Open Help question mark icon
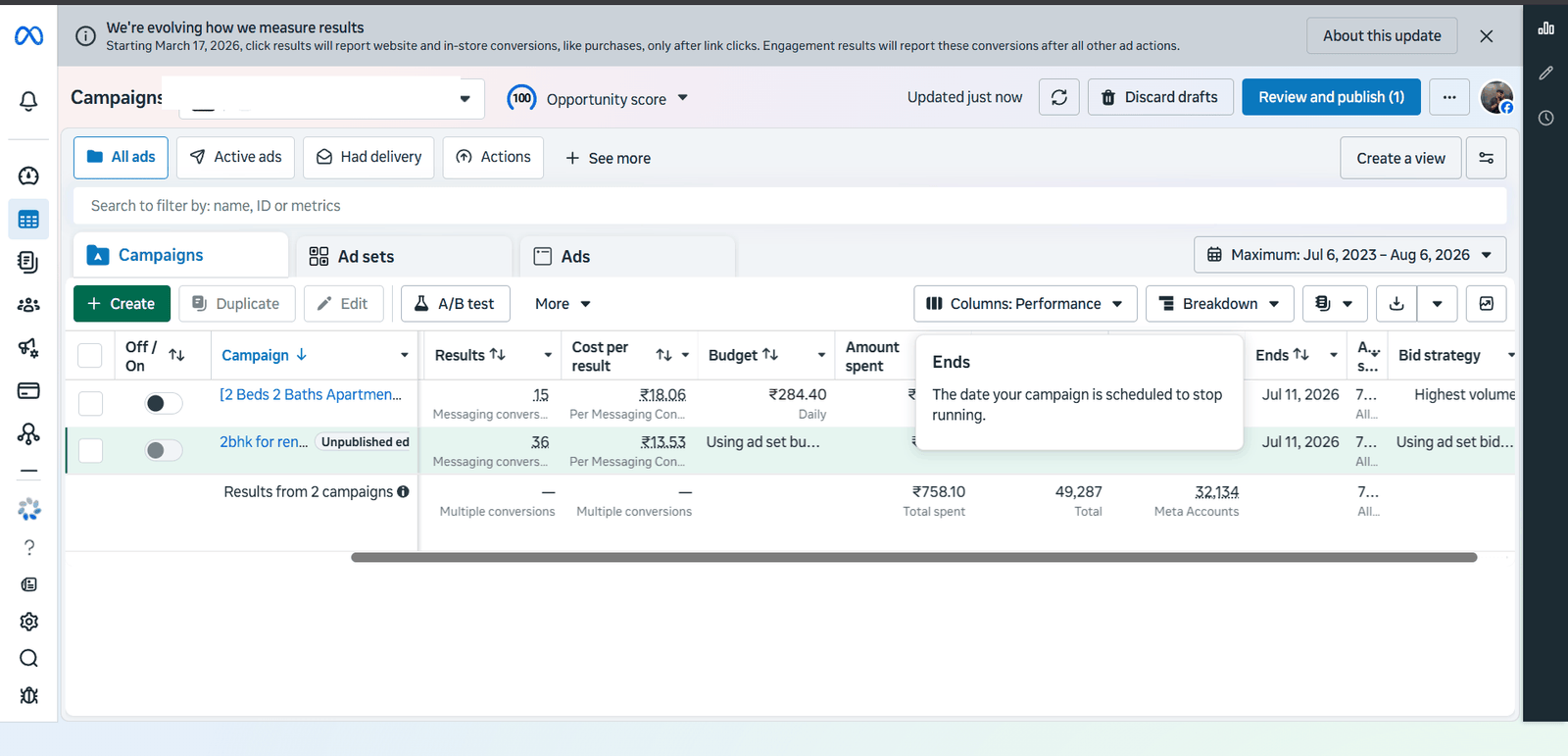 [x=28, y=547]
